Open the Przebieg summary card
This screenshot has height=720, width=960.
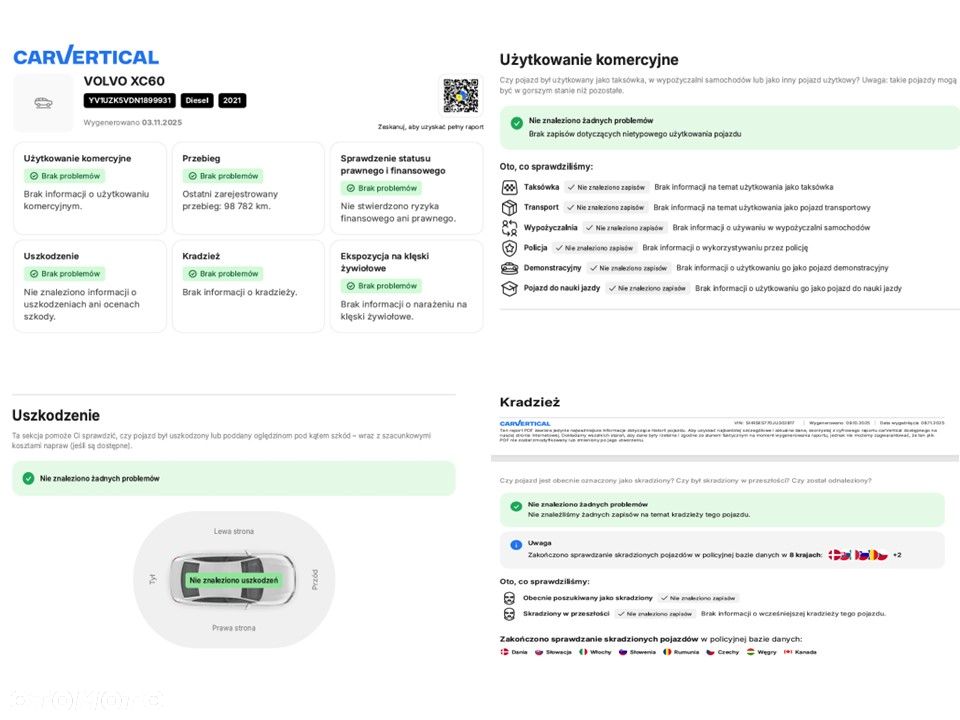[x=248, y=188]
